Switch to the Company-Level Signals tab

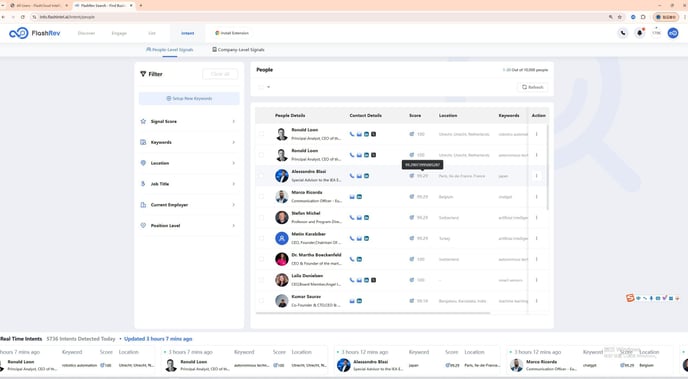click(x=238, y=50)
